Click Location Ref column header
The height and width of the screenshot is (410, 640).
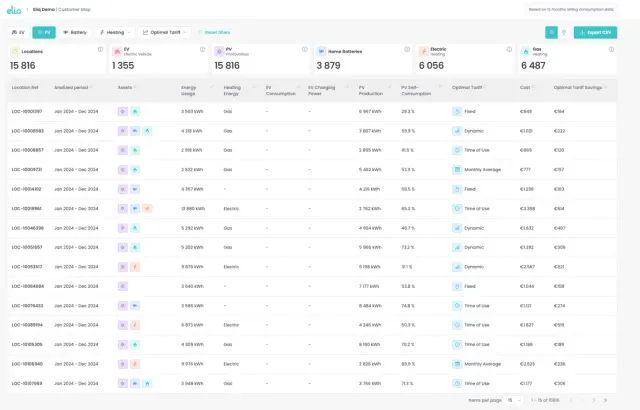(25, 87)
